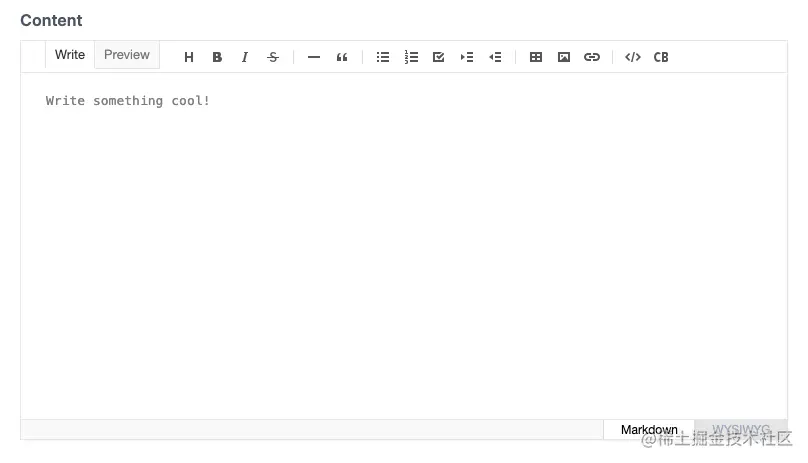
Task: Insert a blockquote
Action: pos(342,57)
